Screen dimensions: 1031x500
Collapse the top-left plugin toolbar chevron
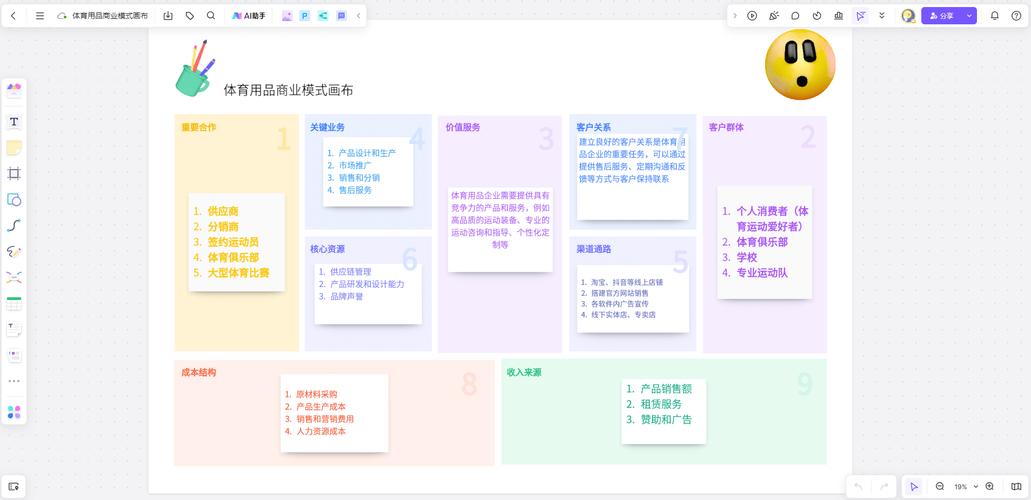tap(358, 16)
